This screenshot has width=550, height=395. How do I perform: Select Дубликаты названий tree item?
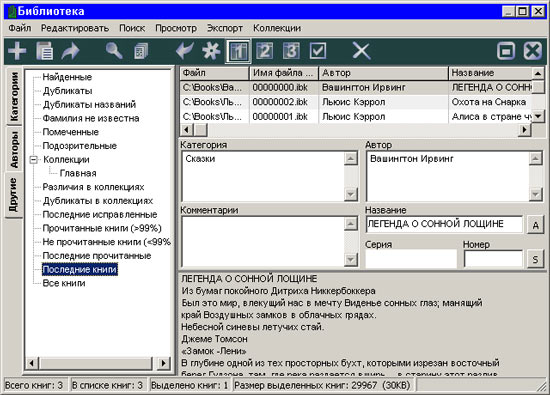[x=89, y=105]
